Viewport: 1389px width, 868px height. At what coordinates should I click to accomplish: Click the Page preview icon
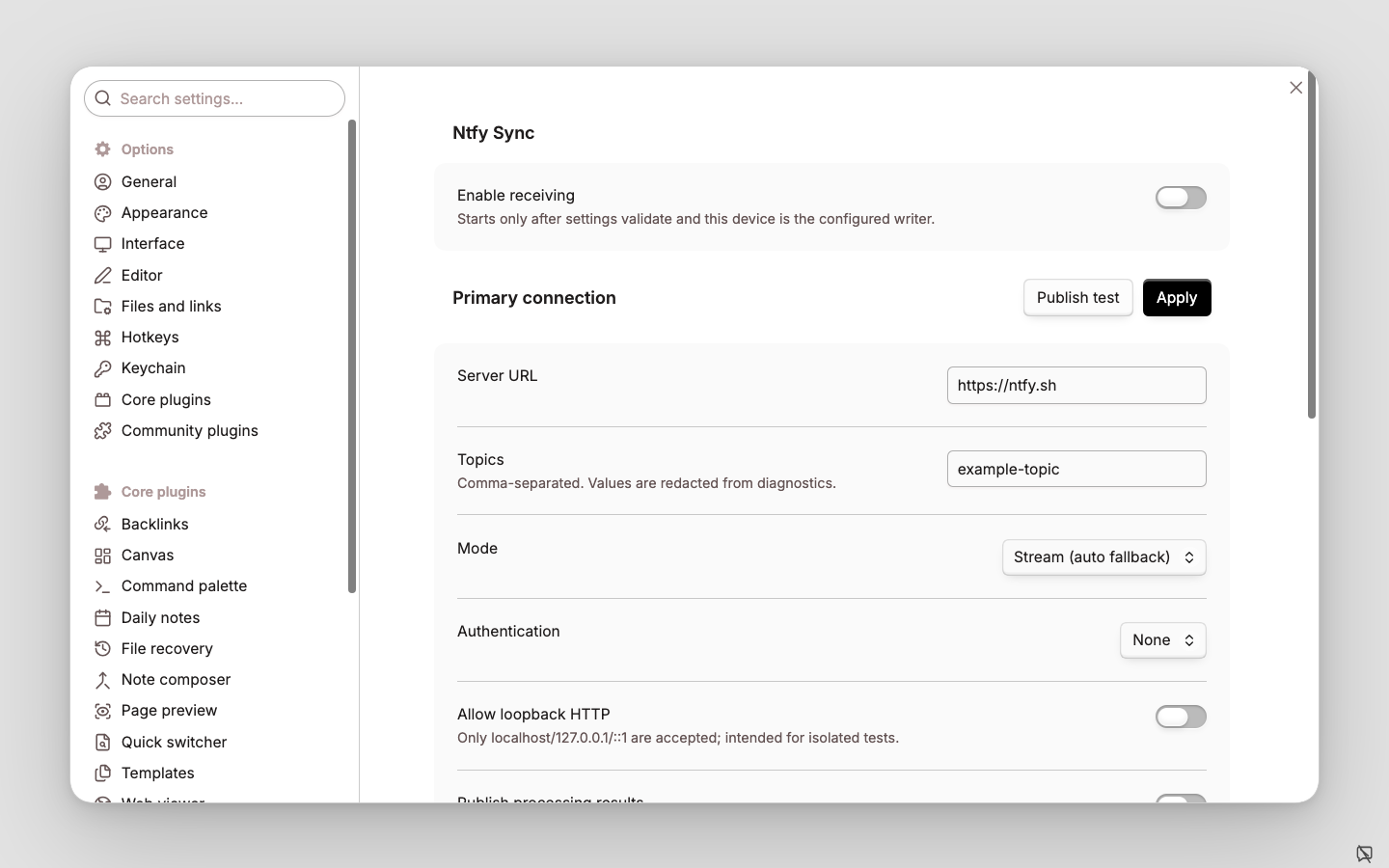pyautogui.click(x=103, y=711)
